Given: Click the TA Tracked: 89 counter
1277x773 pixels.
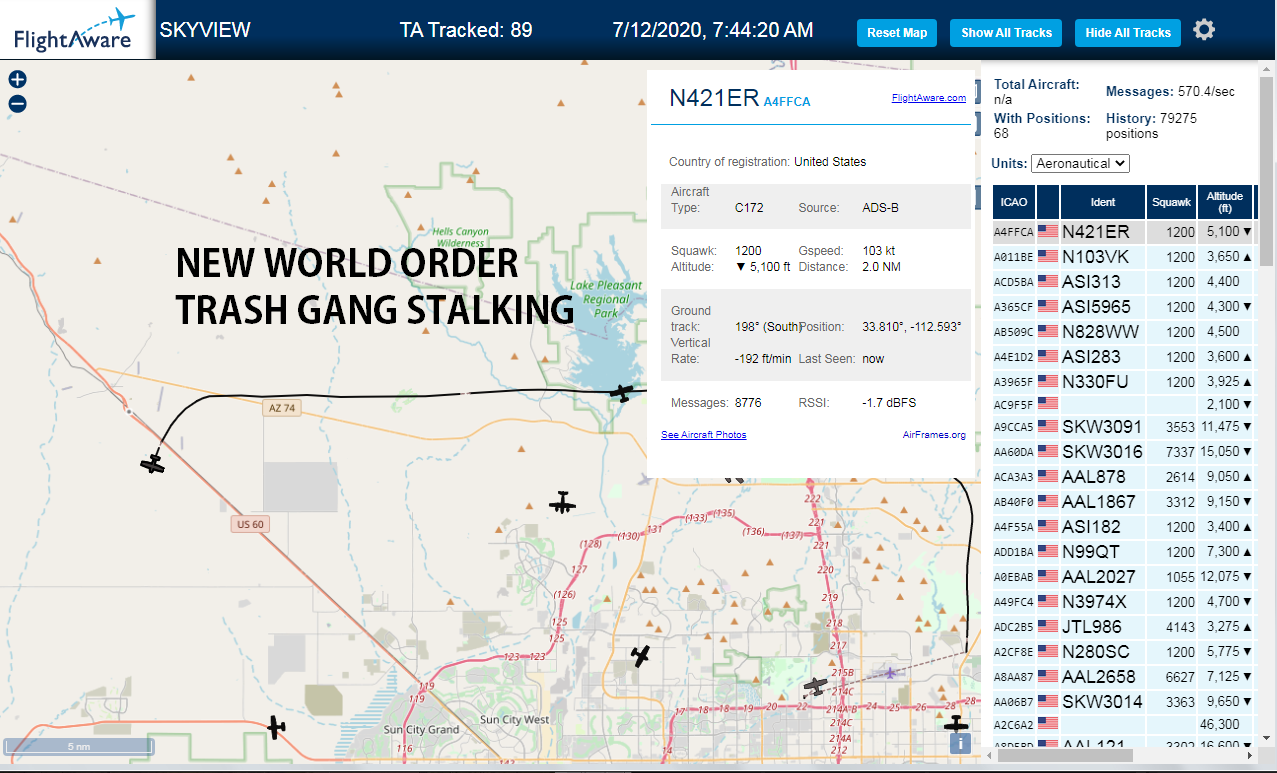Looking at the screenshot, I should (466, 30).
